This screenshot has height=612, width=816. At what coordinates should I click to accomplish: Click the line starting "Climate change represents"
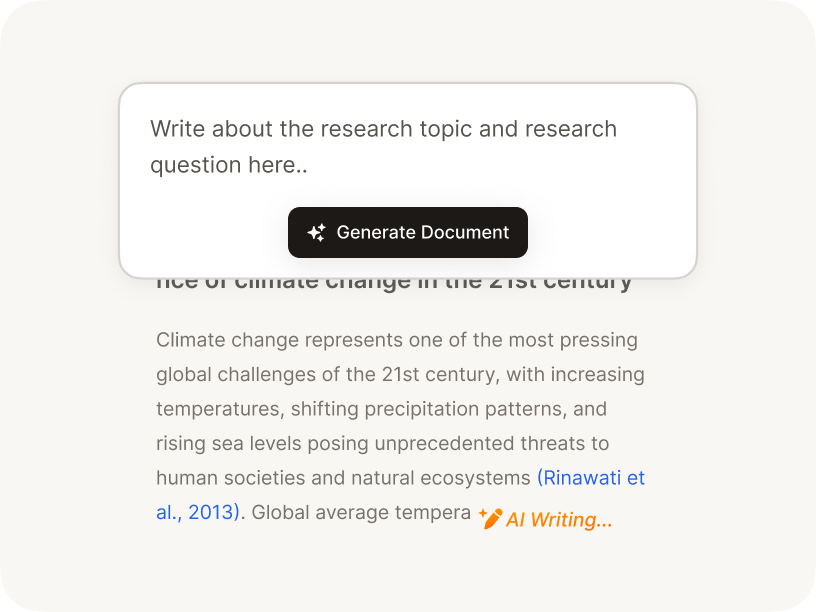pyautogui.click(x=396, y=340)
